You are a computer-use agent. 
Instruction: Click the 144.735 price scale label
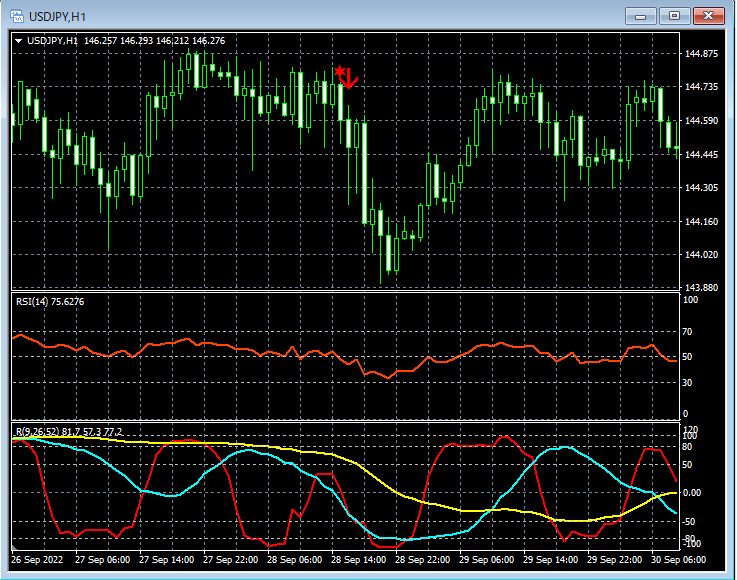(701, 86)
